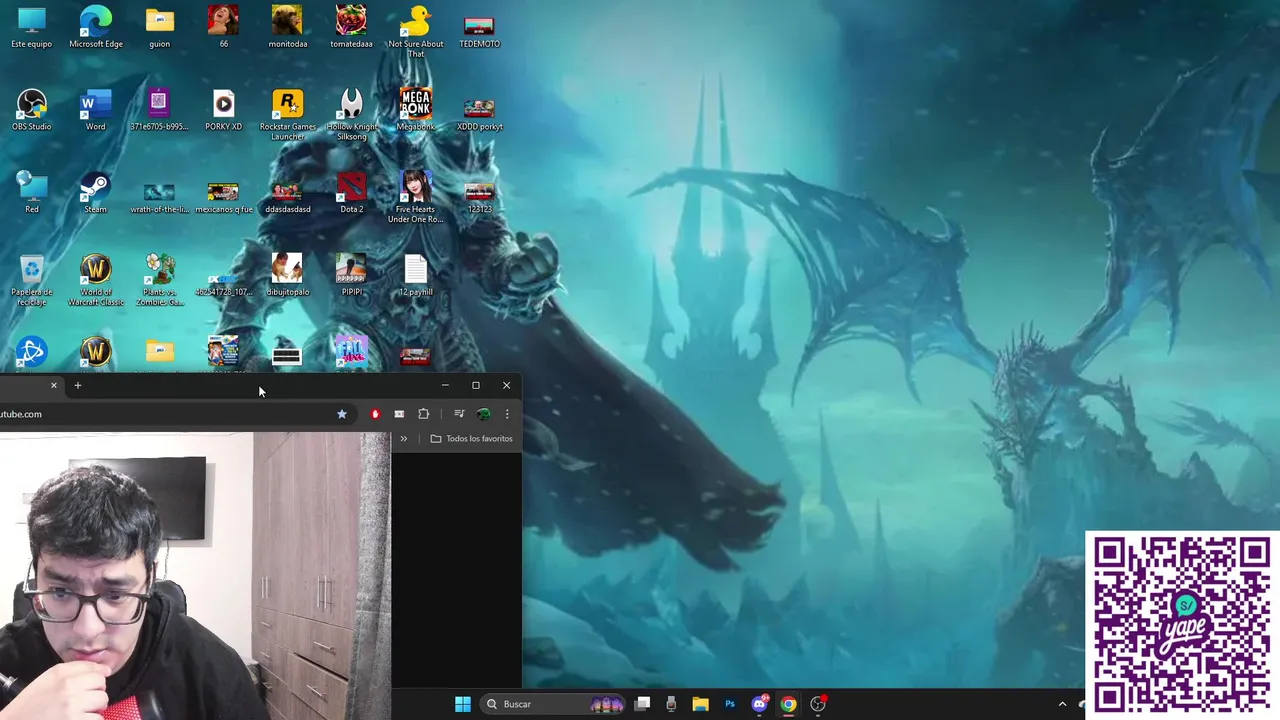Screen dimensions: 1280x720
Task: Open the red hand blocker extension
Action: 375,414
